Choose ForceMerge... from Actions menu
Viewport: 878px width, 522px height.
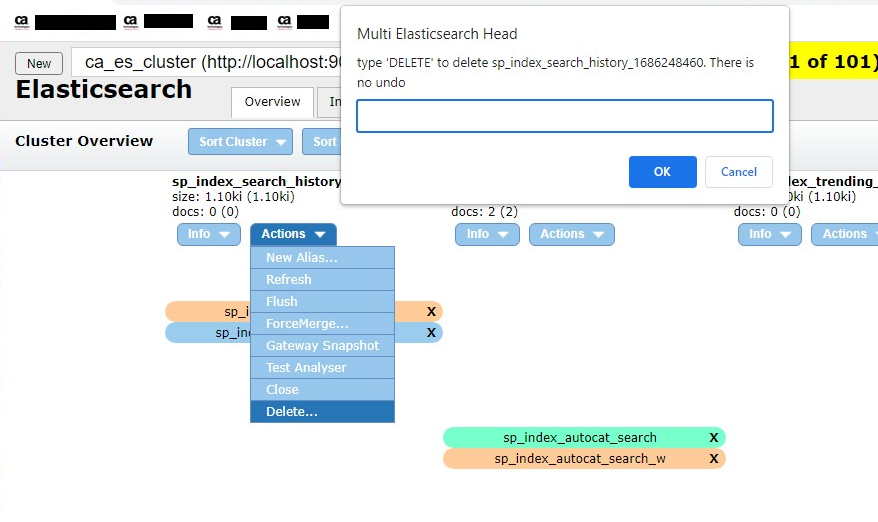(x=323, y=324)
